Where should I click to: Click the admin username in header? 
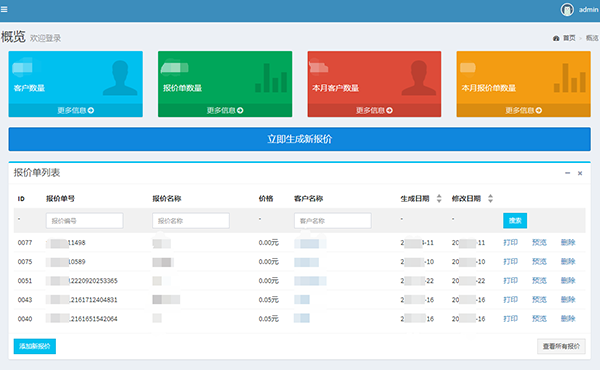tap(588, 10)
